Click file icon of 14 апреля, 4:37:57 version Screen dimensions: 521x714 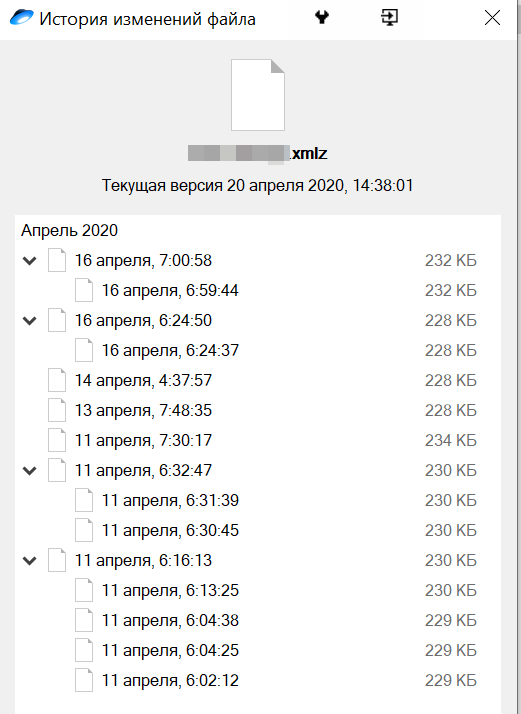57,380
